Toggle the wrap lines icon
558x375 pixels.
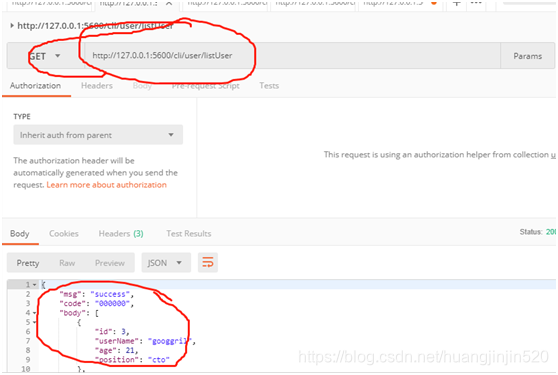tap(208, 263)
